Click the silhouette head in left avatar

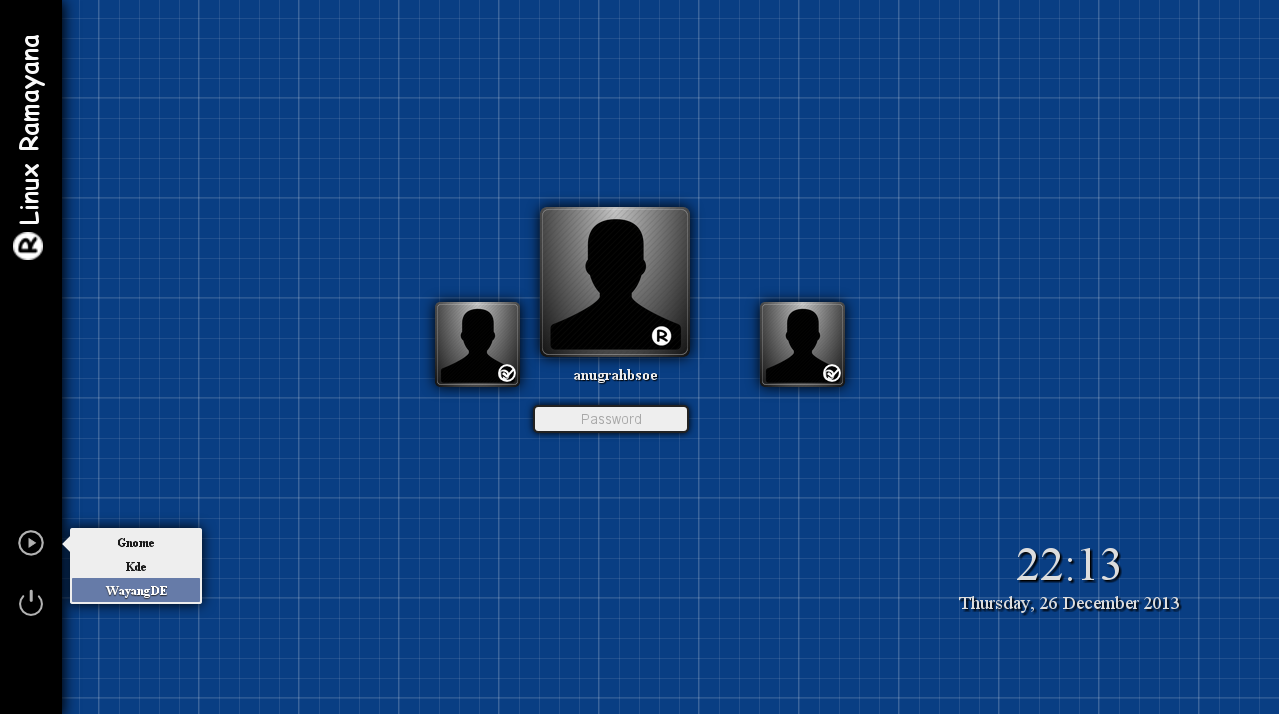pyautogui.click(x=478, y=326)
